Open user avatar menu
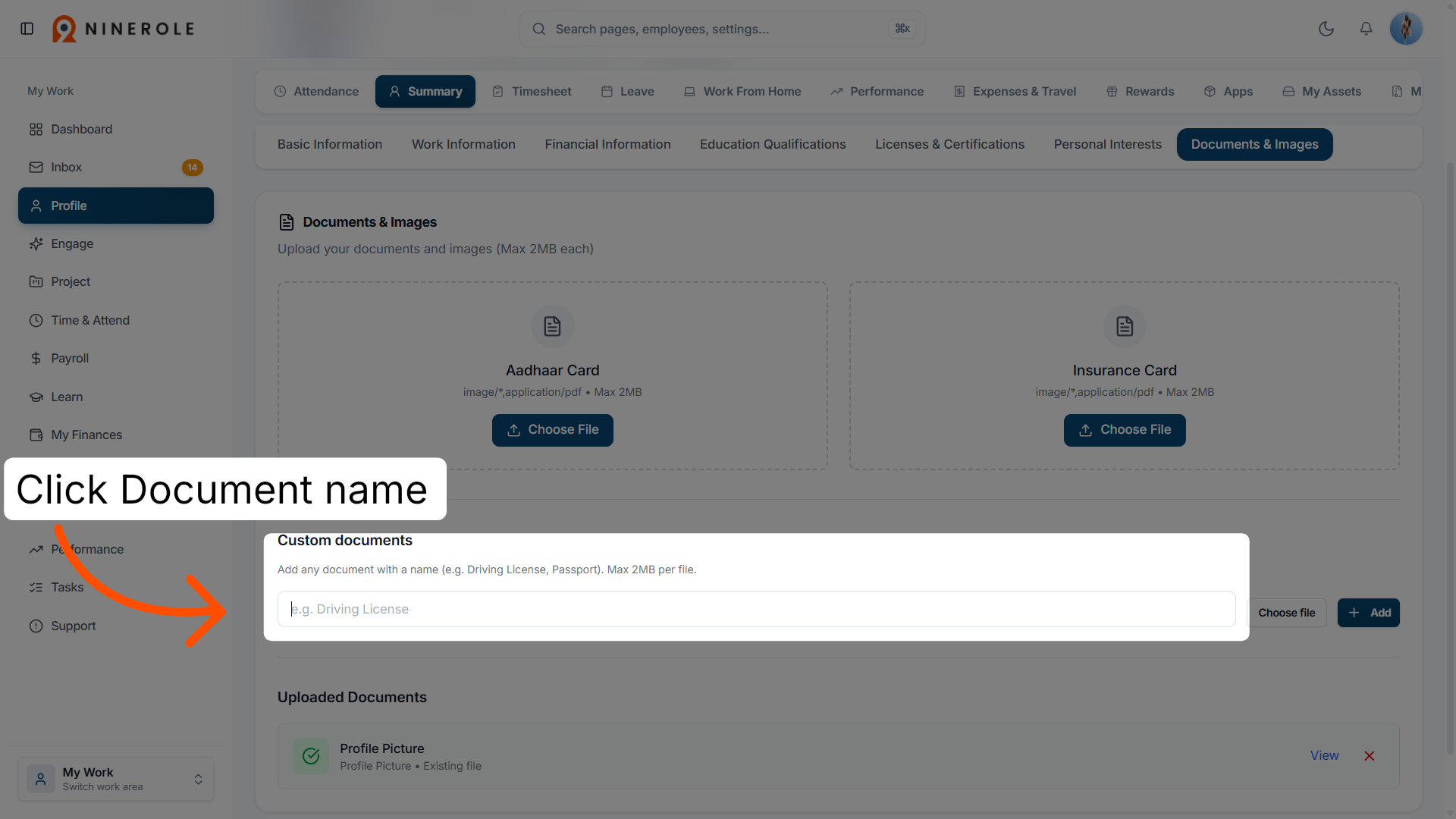1456x819 pixels. point(1406,29)
